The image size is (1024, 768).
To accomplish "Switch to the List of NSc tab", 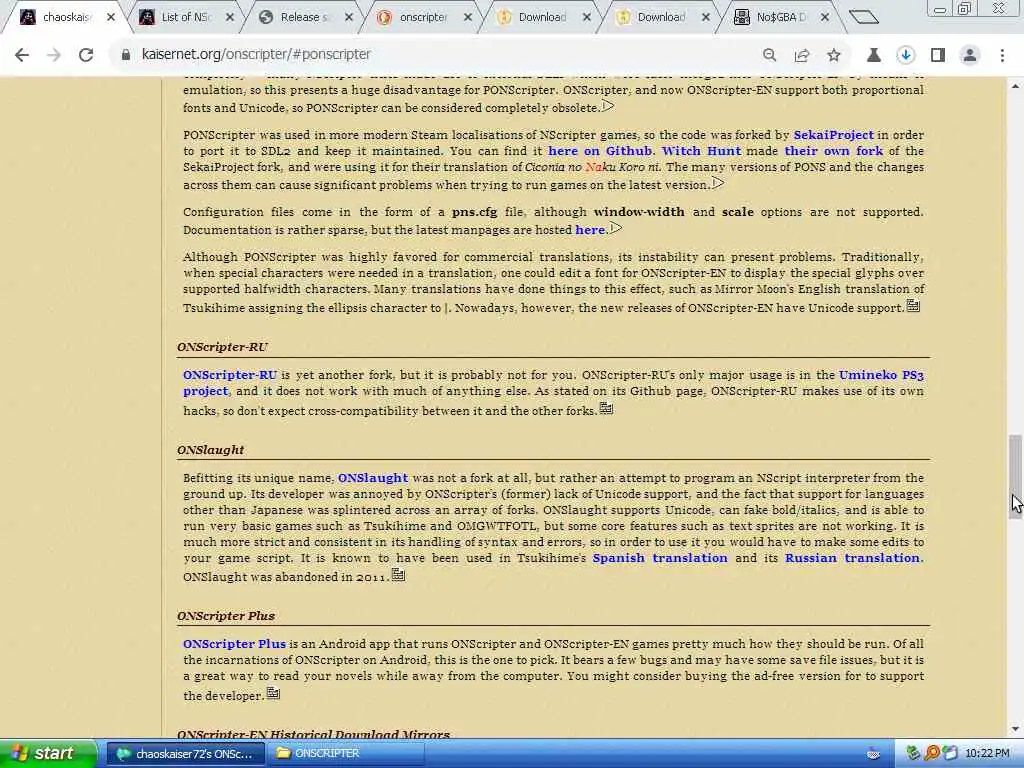I will tap(185, 17).
